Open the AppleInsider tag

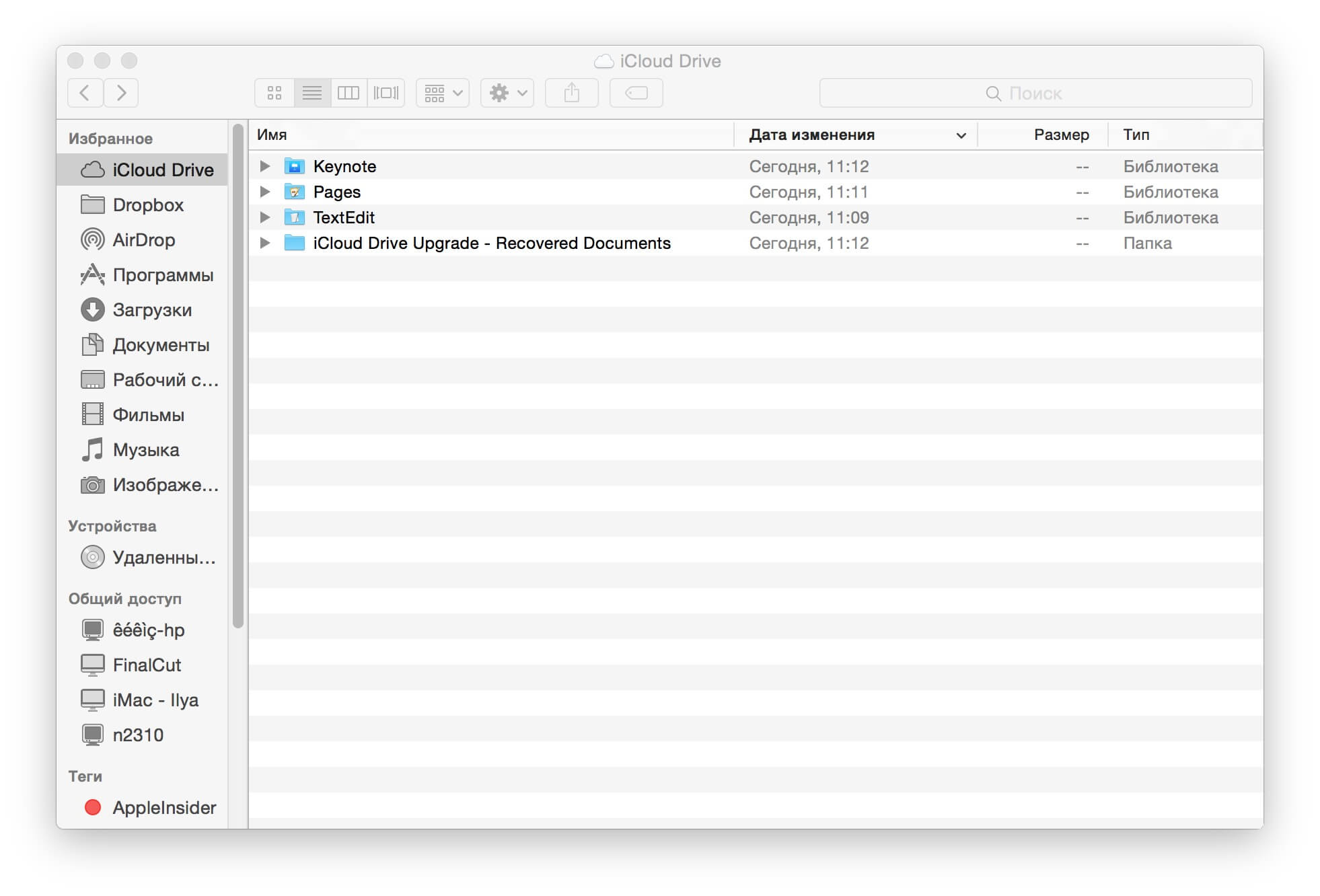pos(163,808)
